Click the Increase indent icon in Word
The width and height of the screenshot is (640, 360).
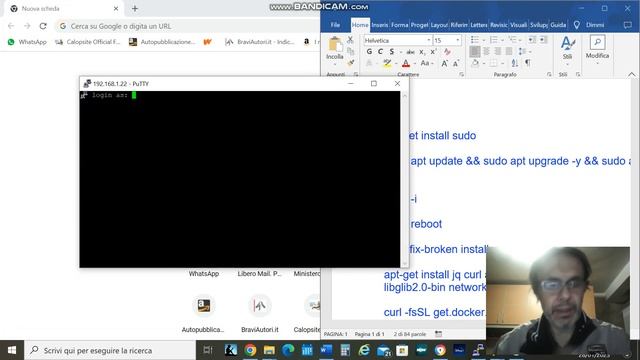coord(543,40)
